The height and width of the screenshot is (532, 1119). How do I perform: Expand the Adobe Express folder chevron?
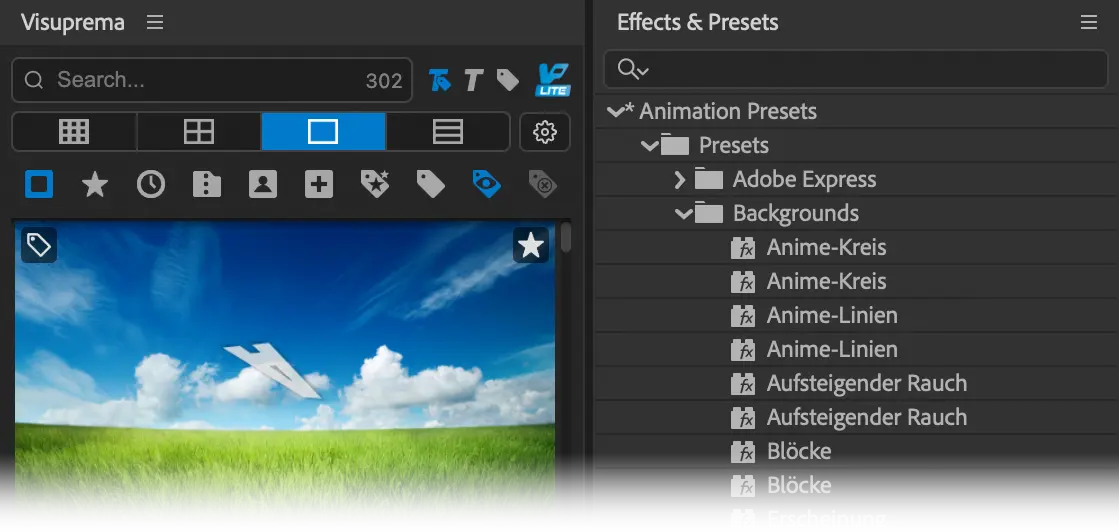(x=680, y=179)
